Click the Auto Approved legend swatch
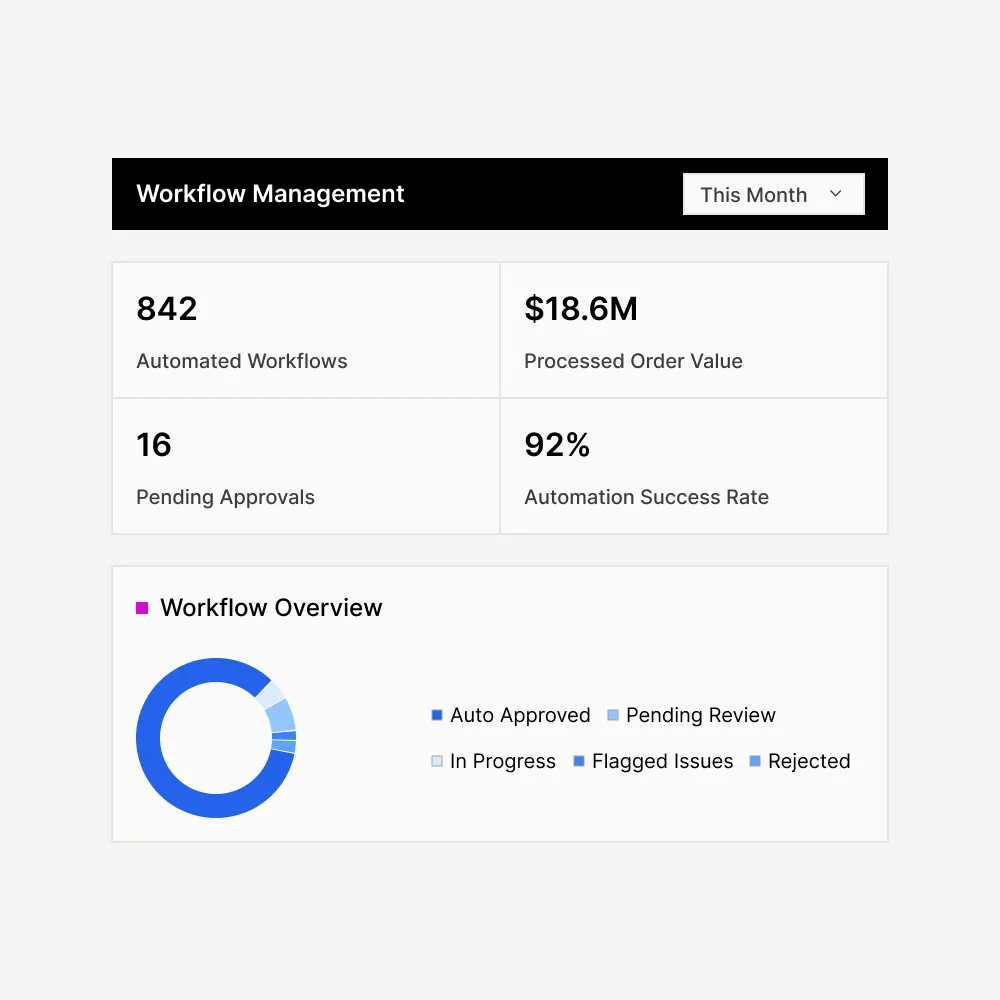1000x1000 pixels. click(437, 715)
